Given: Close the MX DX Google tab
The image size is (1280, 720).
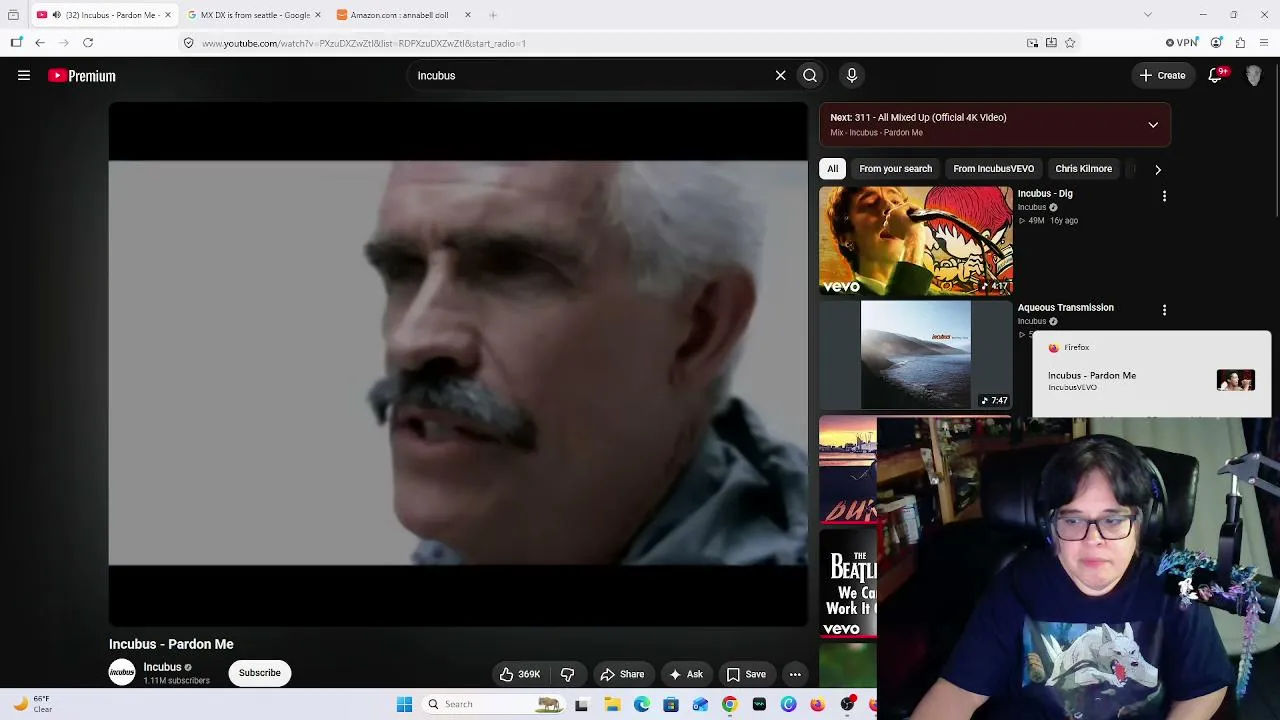Looking at the screenshot, I should tap(318, 15).
